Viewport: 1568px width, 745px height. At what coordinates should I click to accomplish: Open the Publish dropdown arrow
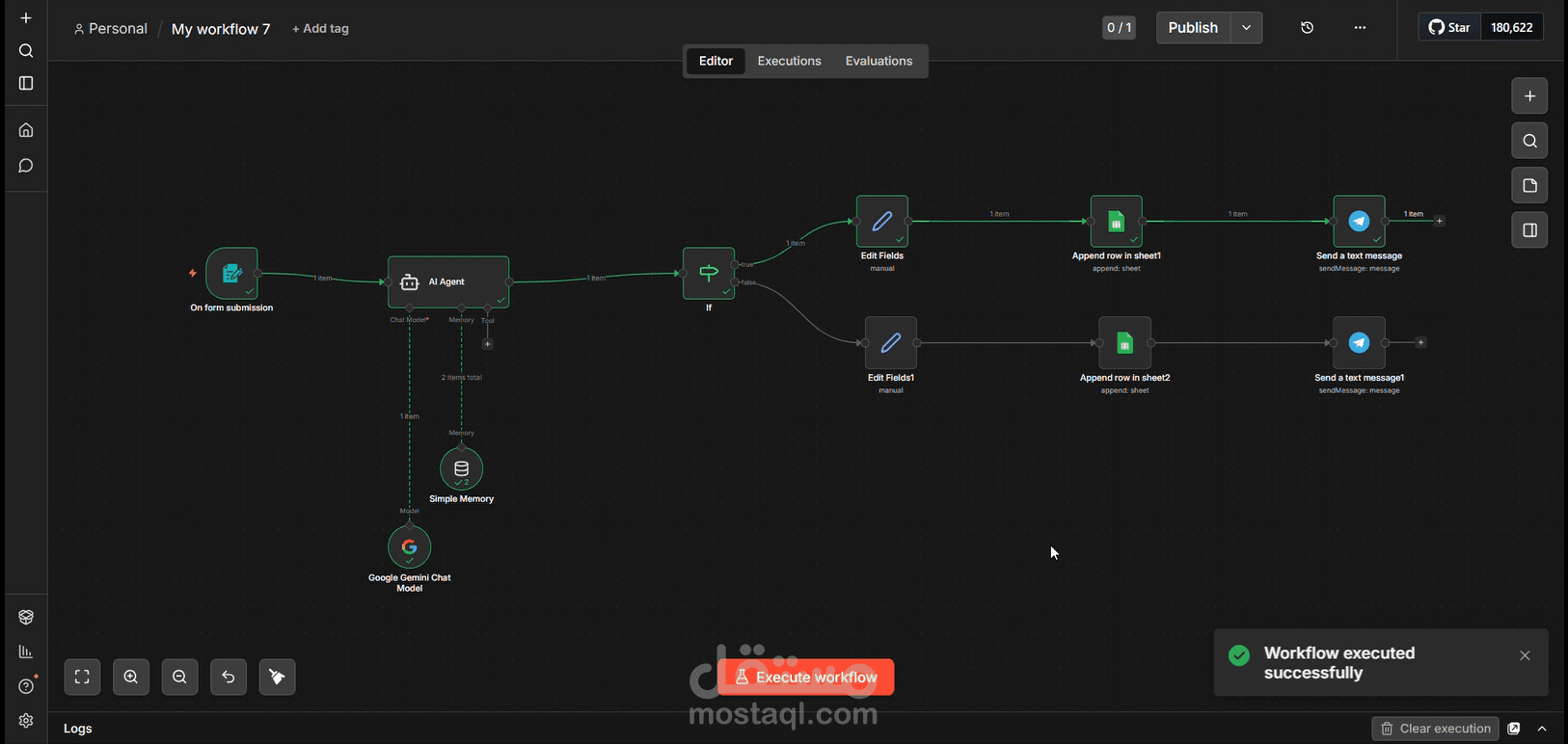click(x=1247, y=28)
